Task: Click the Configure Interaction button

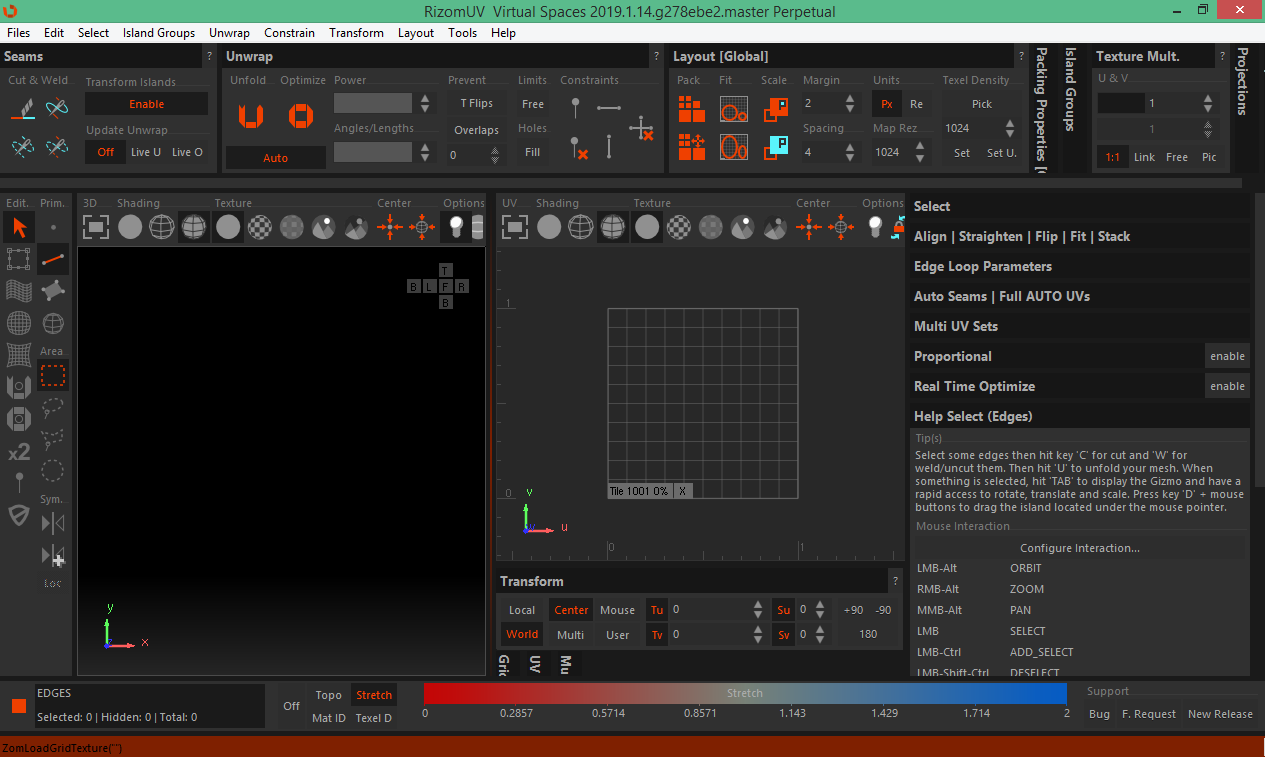Action: tap(1079, 548)
